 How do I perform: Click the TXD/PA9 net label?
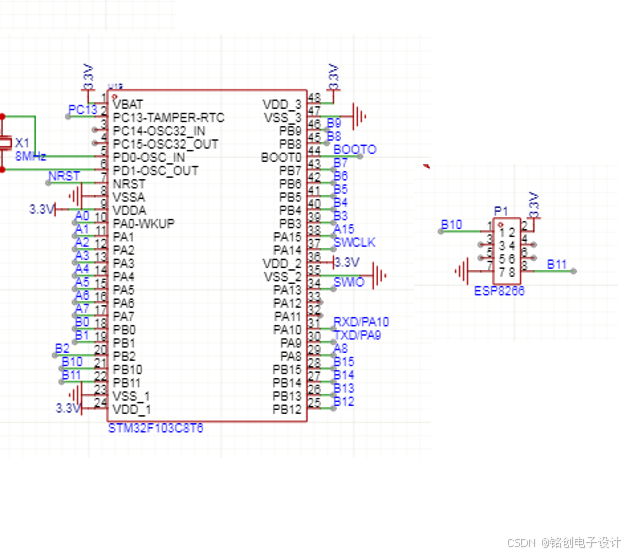[x=357, y=335]
